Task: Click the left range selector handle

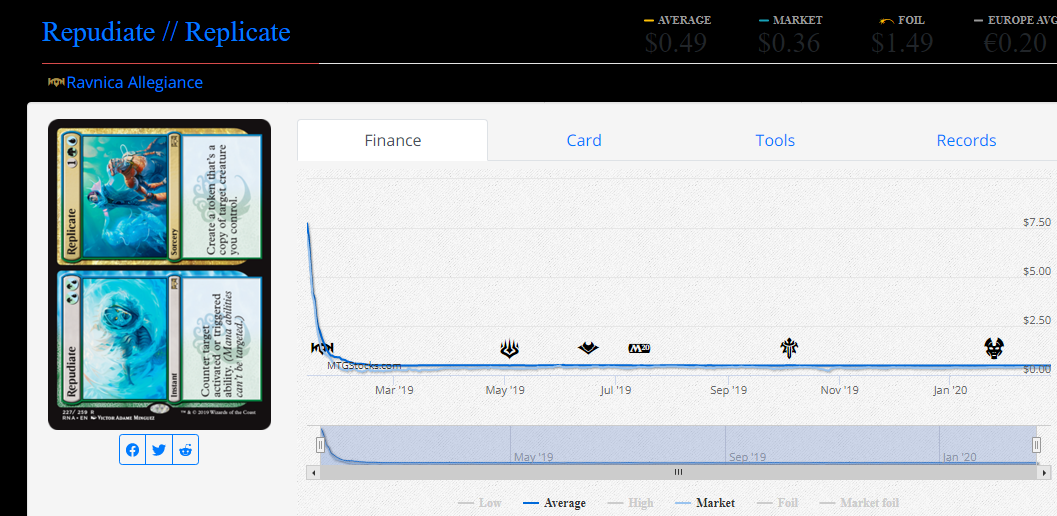Action: click(x=321, y=445)
